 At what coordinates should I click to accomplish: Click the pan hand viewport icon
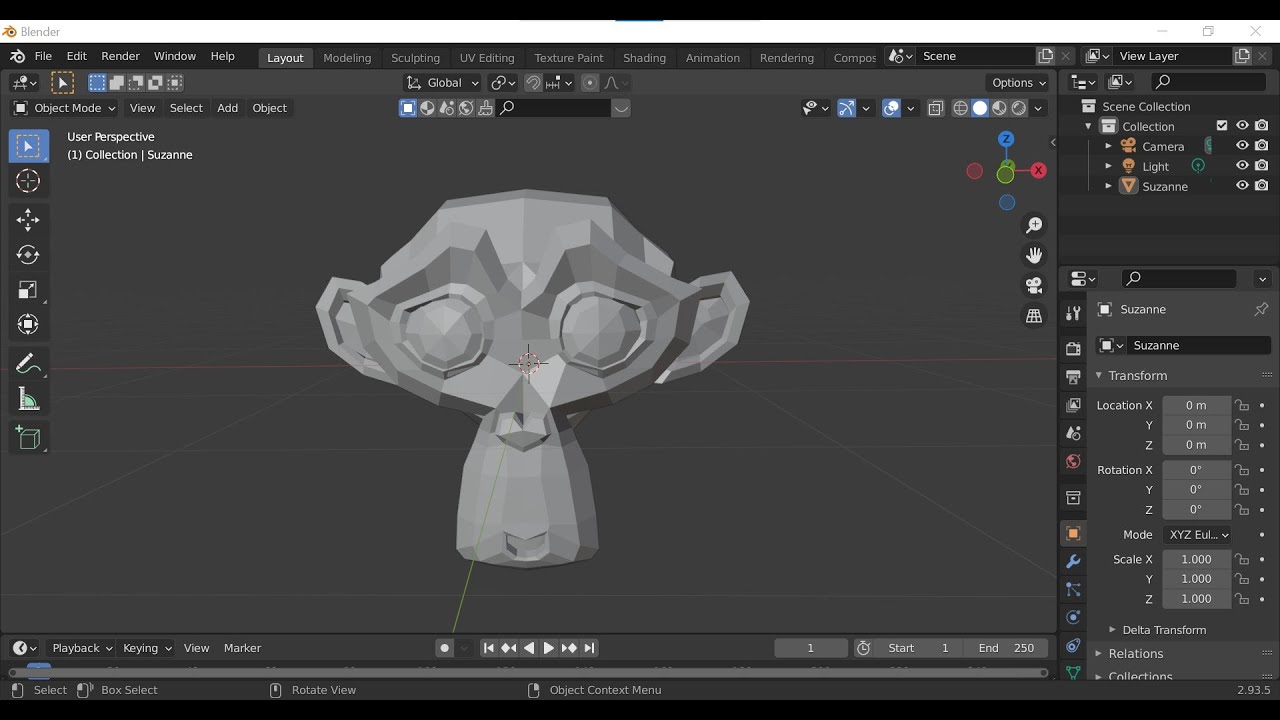coord(1034,255)
